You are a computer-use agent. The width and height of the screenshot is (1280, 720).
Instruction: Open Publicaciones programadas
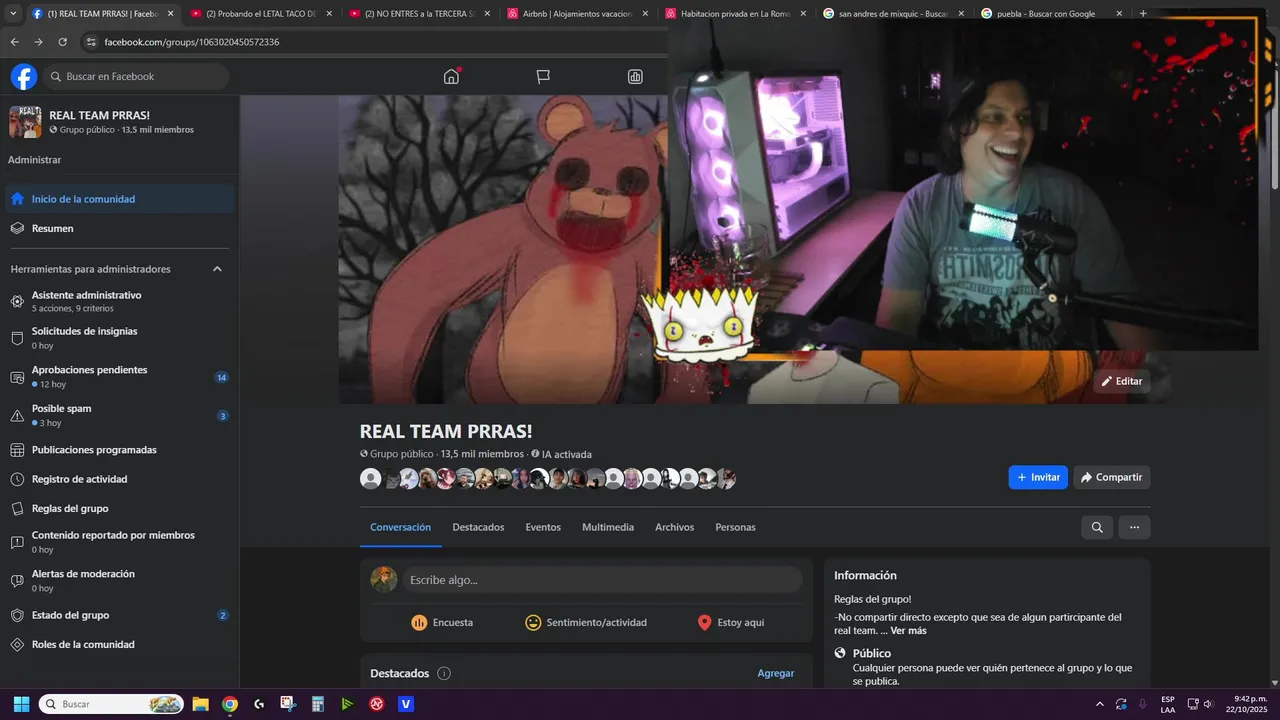pos(120,450)
